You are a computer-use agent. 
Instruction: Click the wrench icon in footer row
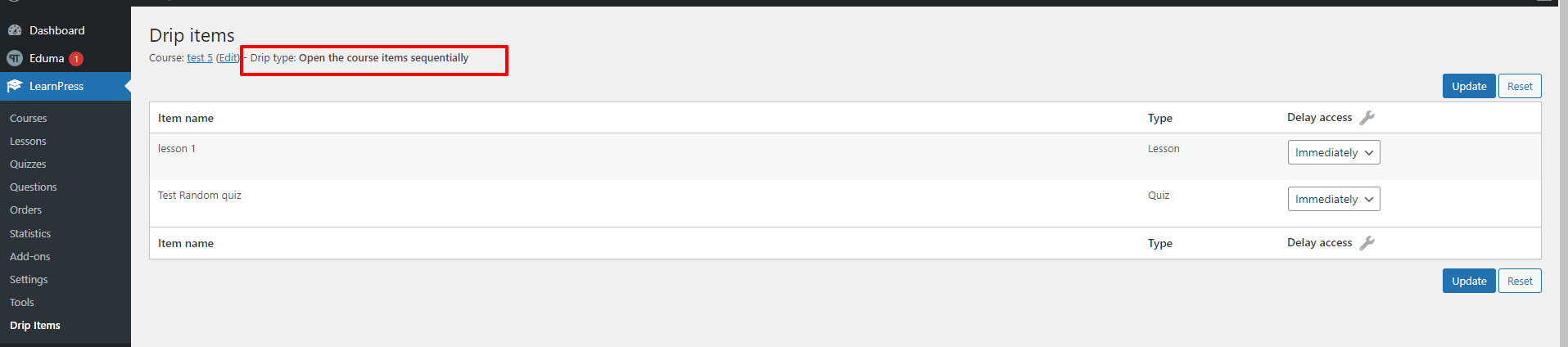click(x=1367, y=243)
